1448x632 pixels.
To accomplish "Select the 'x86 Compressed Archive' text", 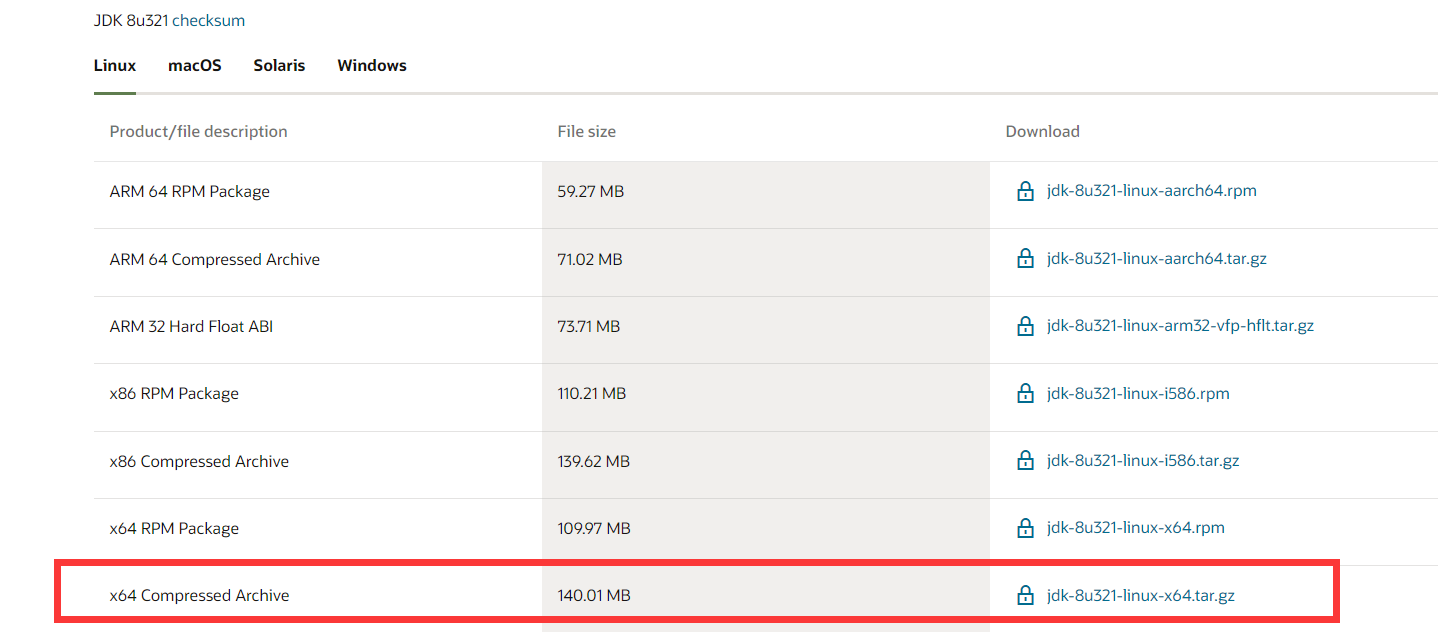I will tap(199, 462).
